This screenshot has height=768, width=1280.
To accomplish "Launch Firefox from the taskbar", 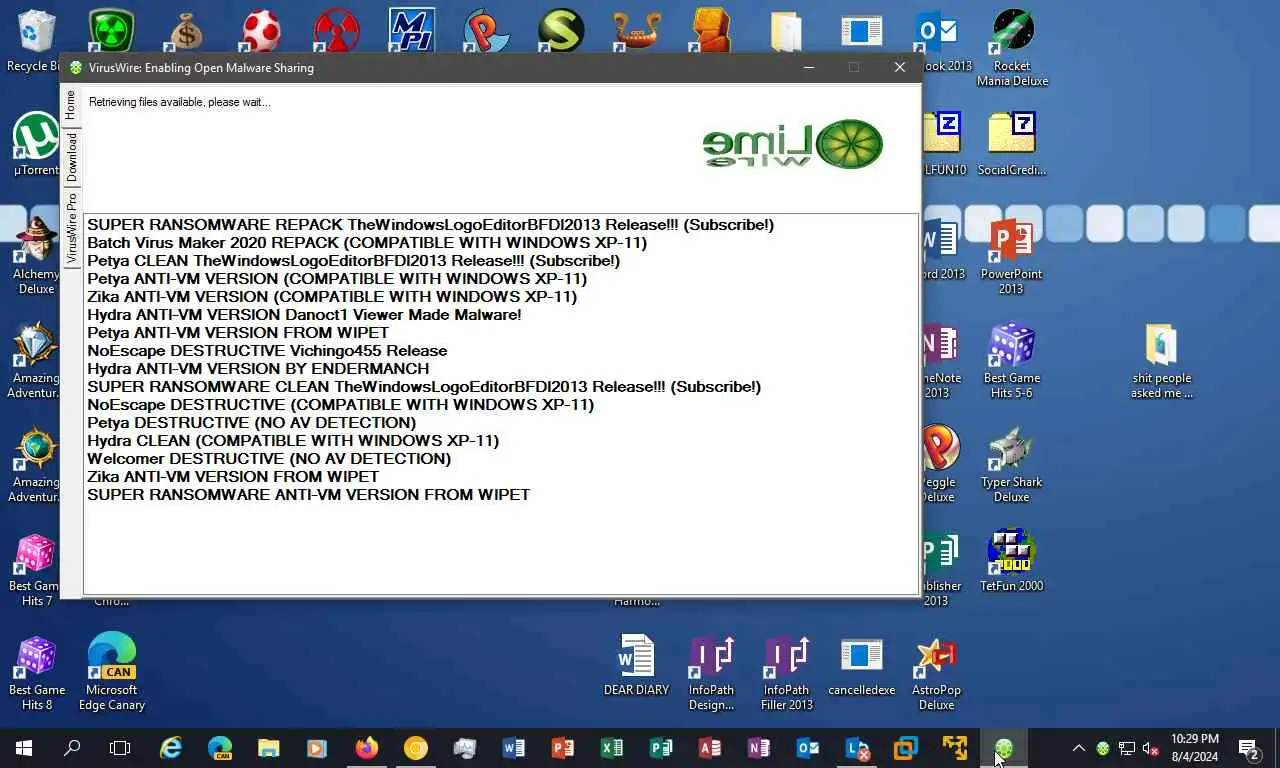I will pos(367,748).
